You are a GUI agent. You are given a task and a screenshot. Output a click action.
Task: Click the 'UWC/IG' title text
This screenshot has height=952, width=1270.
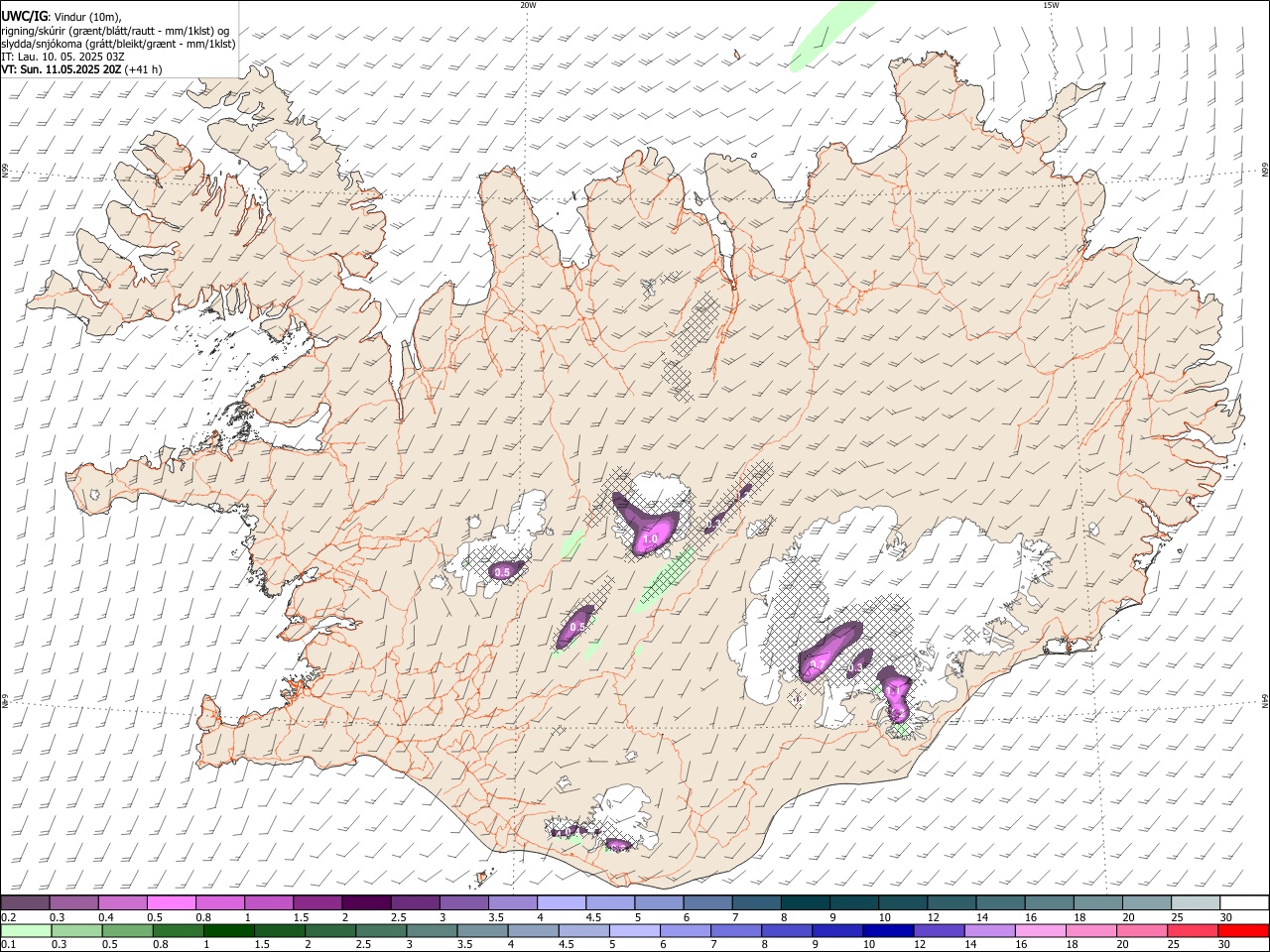click(x=23, y=16)
